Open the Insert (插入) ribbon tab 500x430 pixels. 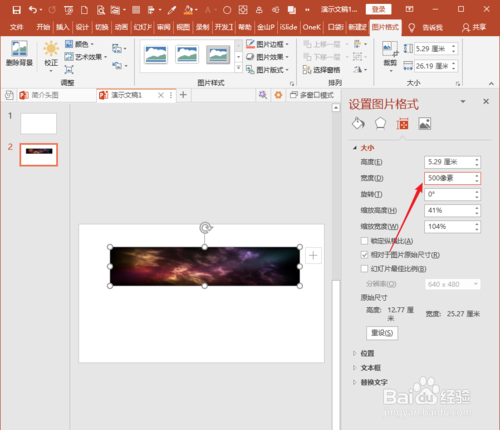63,27
